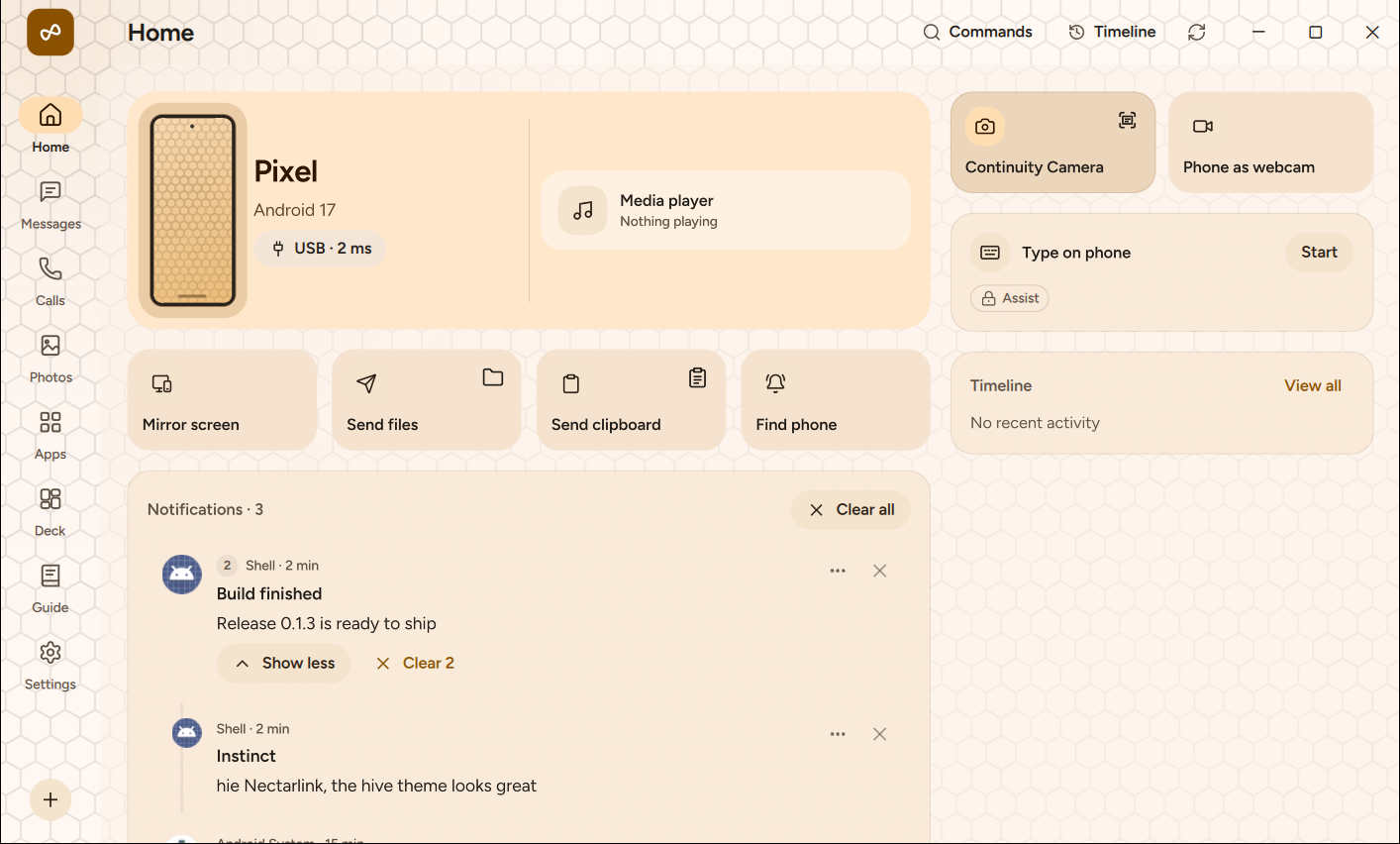The width and height of the screenshot is (1400, 844).
Task: Open the app logo in top-left corner
Action: [50, 33]
